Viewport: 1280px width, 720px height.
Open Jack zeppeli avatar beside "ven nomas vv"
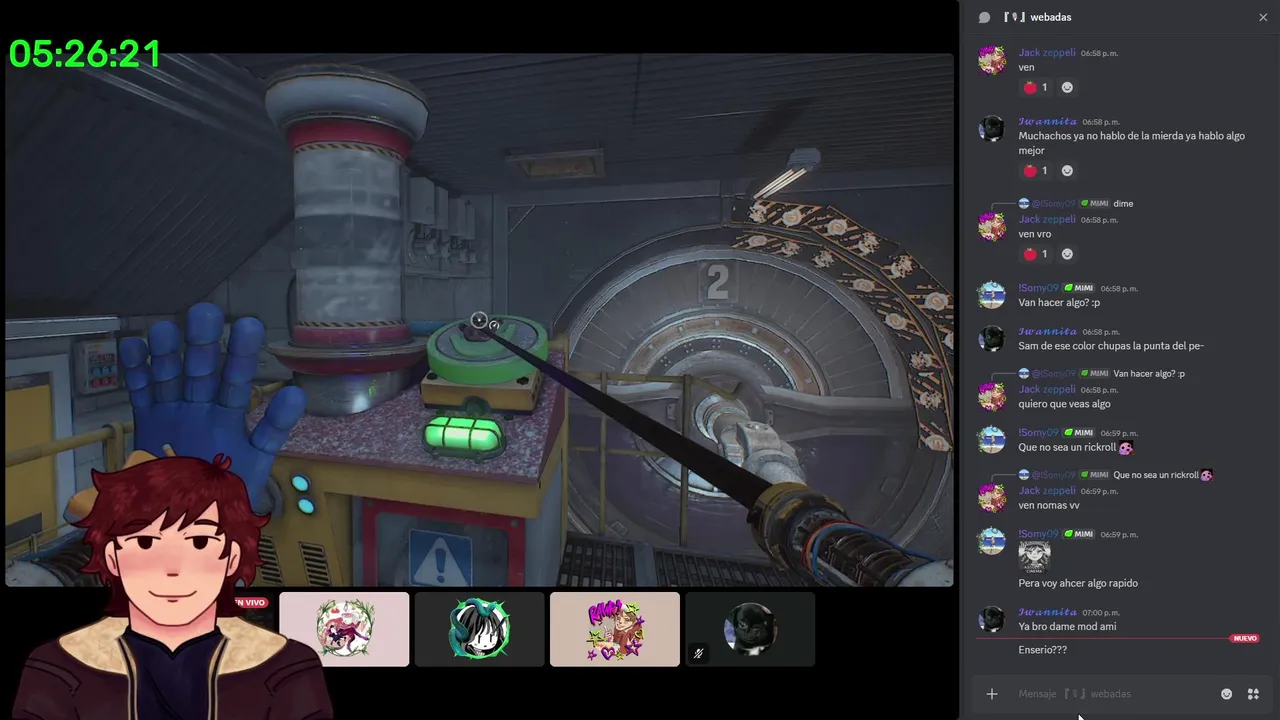tap(992, 497)
